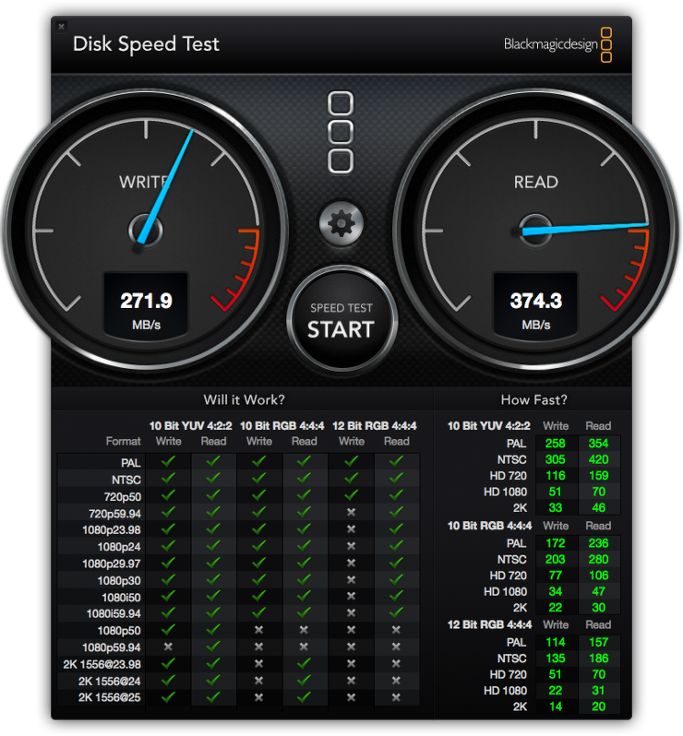Click 10 Bit RGB PAL read value 236
This screenshot has width=683, height=736.
[599, 544]
